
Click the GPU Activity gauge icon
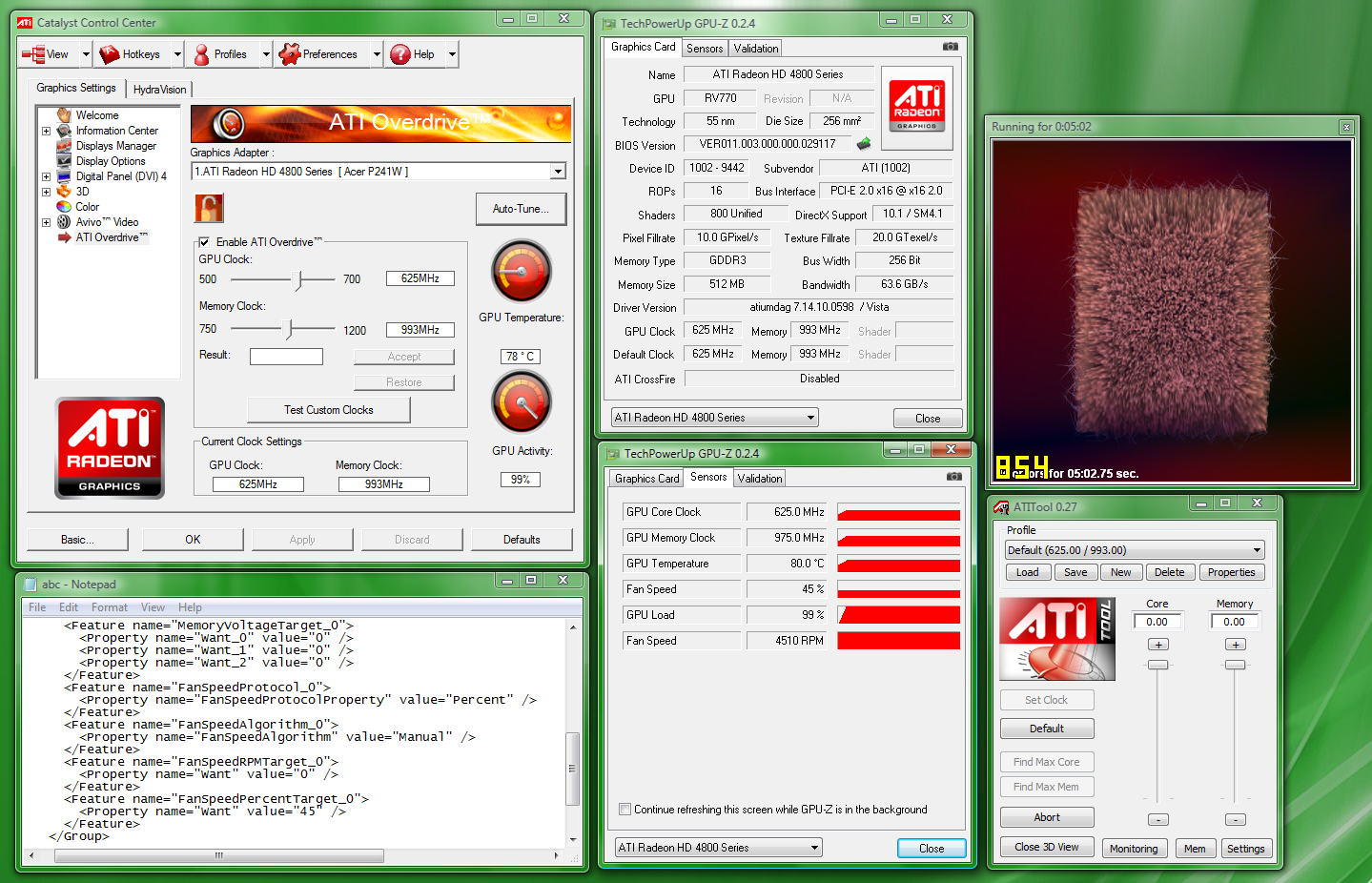coord(522,401)
